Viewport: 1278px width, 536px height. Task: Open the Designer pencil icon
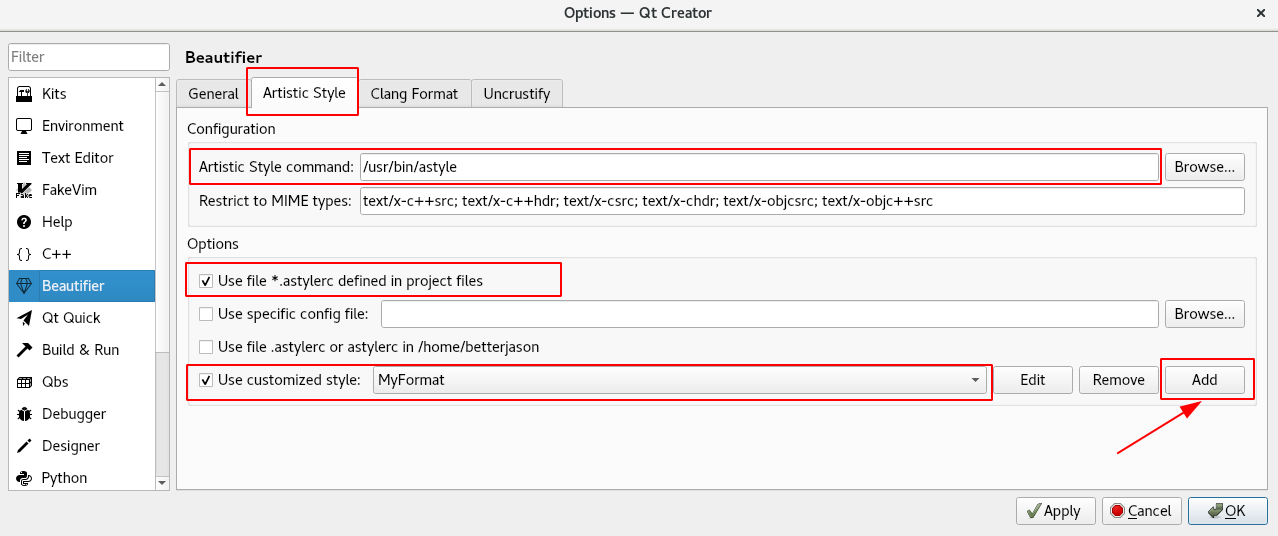(25, 446)
